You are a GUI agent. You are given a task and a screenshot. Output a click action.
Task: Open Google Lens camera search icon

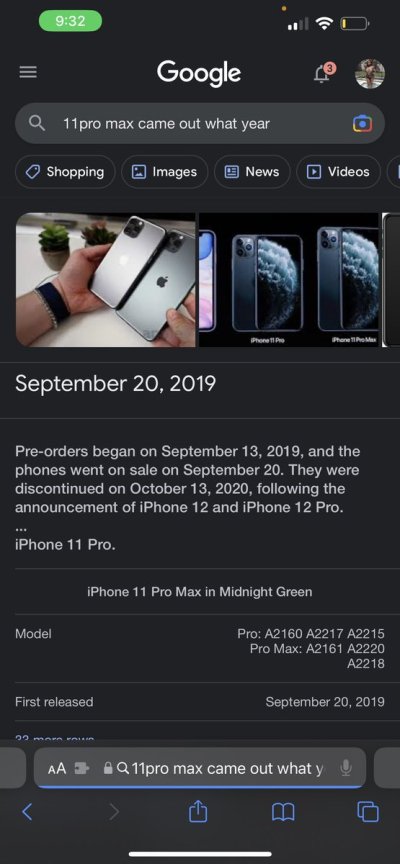[x=362, y=124]
